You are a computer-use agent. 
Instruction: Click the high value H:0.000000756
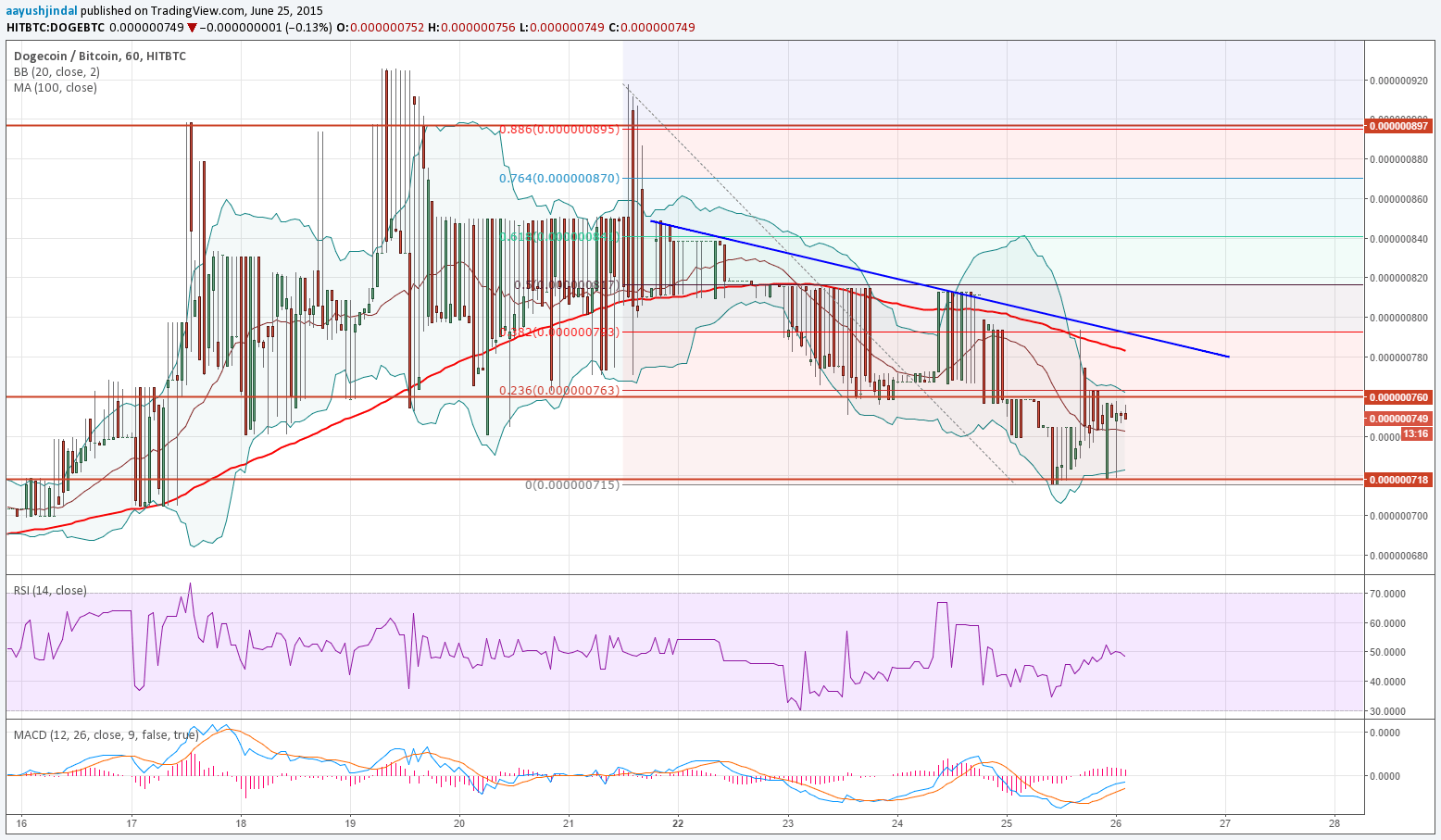(470, 28)
